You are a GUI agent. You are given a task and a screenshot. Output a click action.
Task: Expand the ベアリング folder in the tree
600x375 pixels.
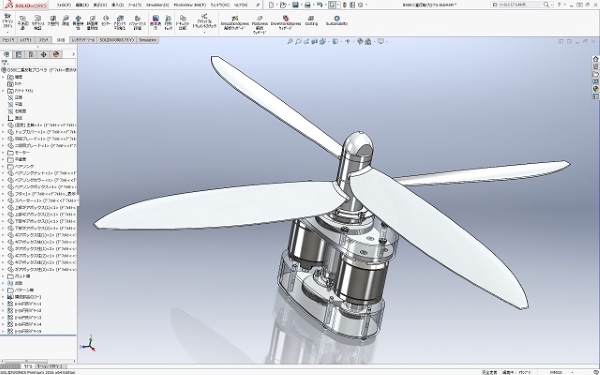3,166
